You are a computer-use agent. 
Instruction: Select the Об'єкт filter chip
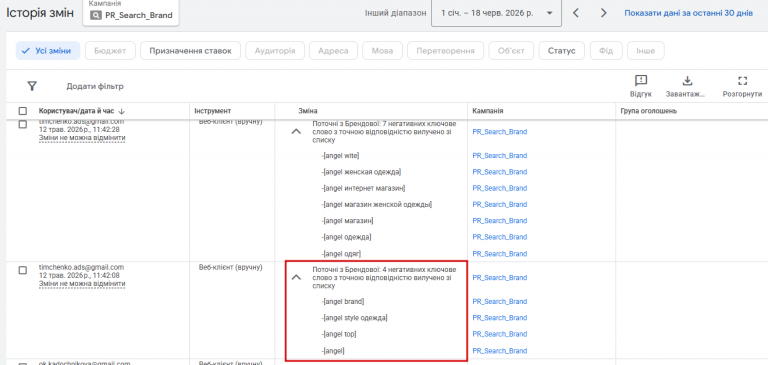coord(511,50)
